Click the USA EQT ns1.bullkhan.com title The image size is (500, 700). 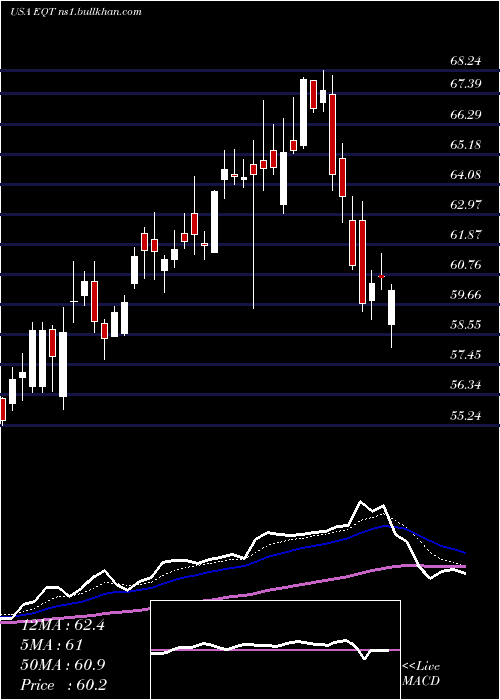click(x=76, y=12)
